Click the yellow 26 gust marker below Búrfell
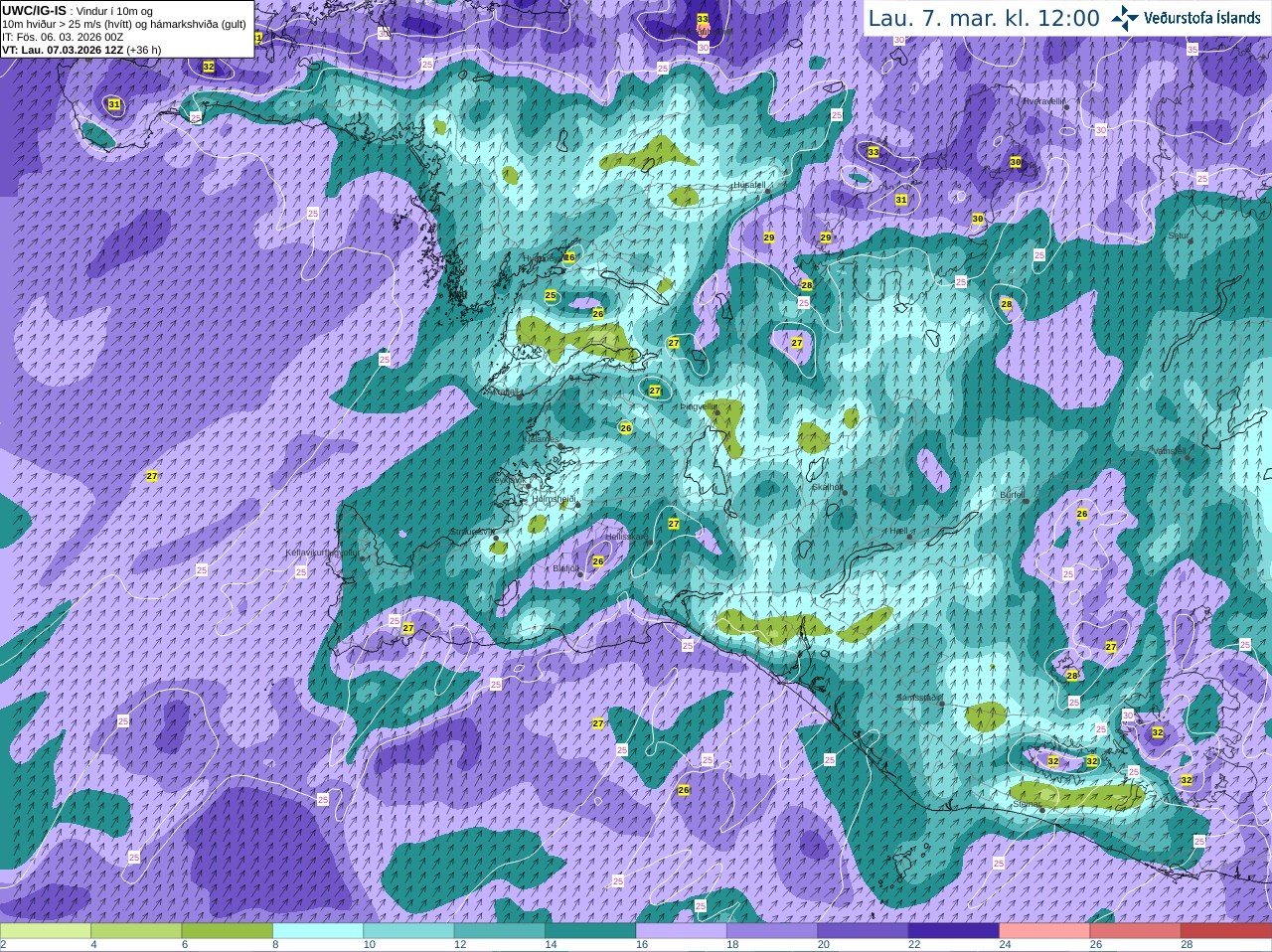This screenshot has height=952, width=1272. [1082, 514]
